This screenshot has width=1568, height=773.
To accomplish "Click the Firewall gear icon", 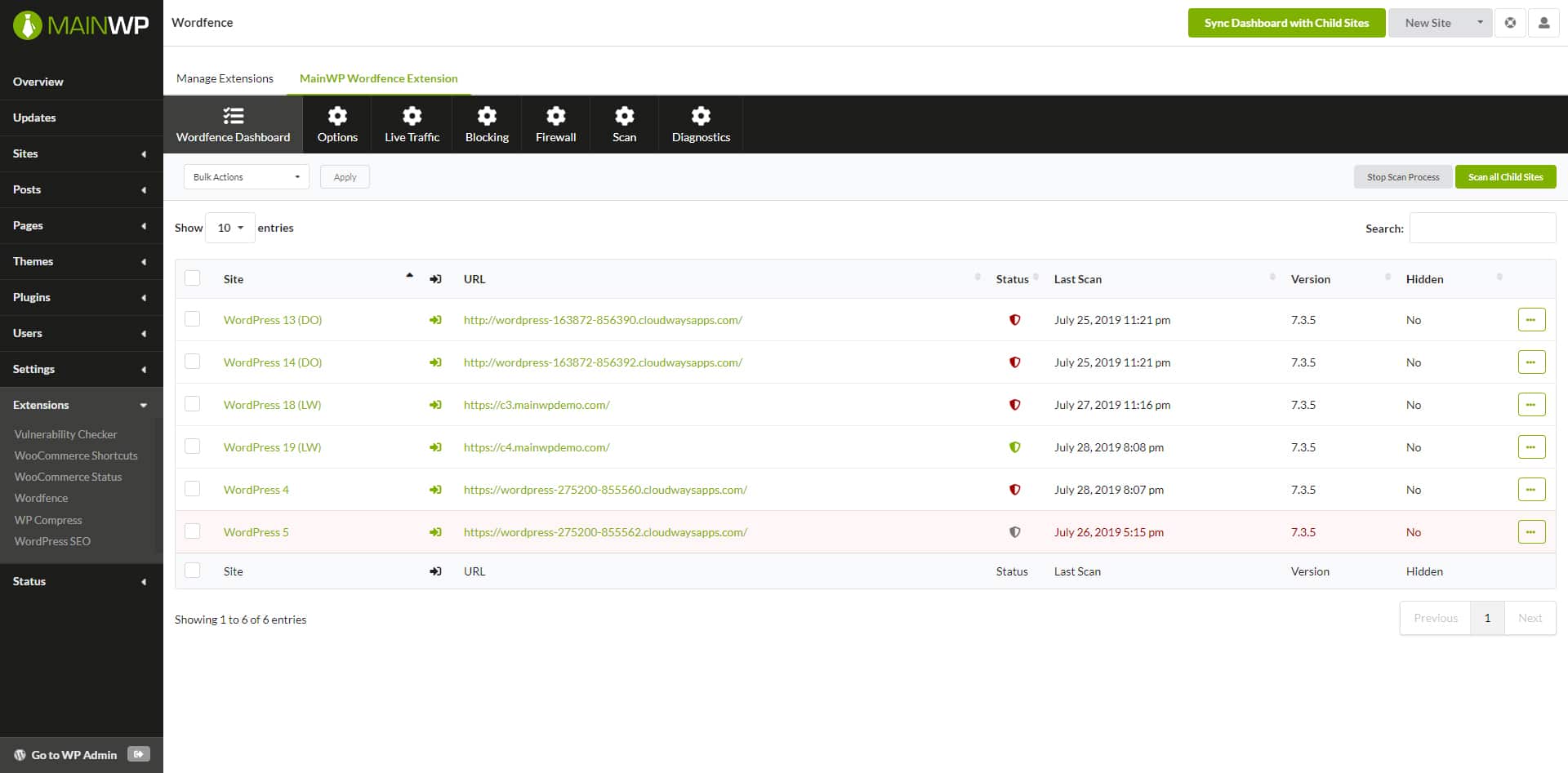I will [555, 116].
